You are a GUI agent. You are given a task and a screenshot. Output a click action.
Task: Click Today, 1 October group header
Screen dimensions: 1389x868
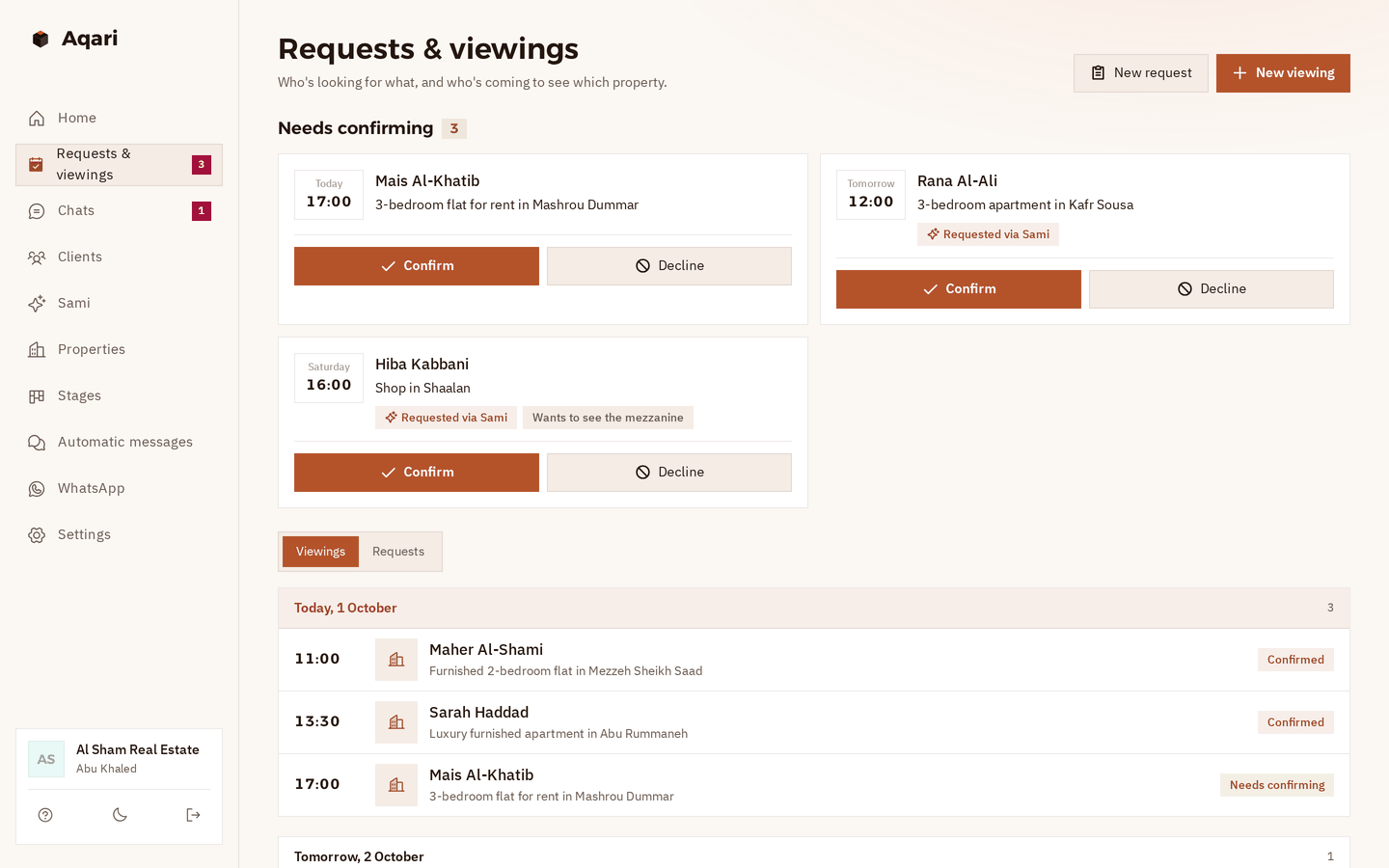click(814, 609)
